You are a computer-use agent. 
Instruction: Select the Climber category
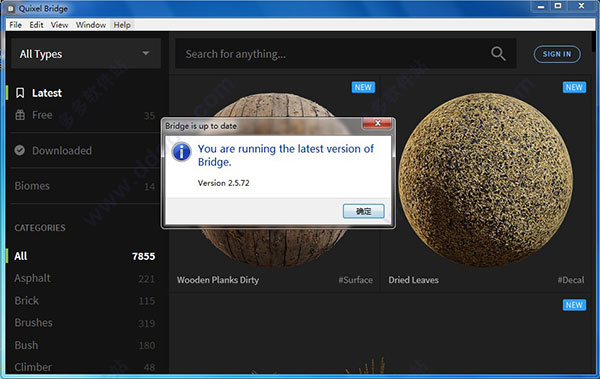pos(84,367)
